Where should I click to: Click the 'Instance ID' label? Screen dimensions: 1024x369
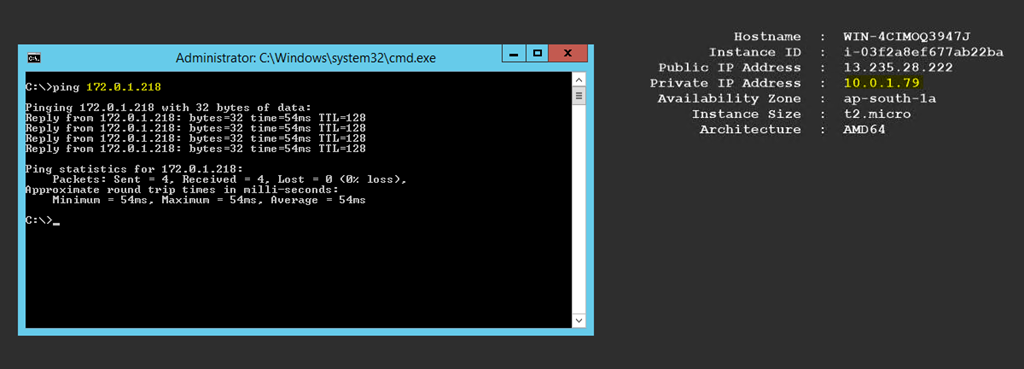click(x=755, y=52)
